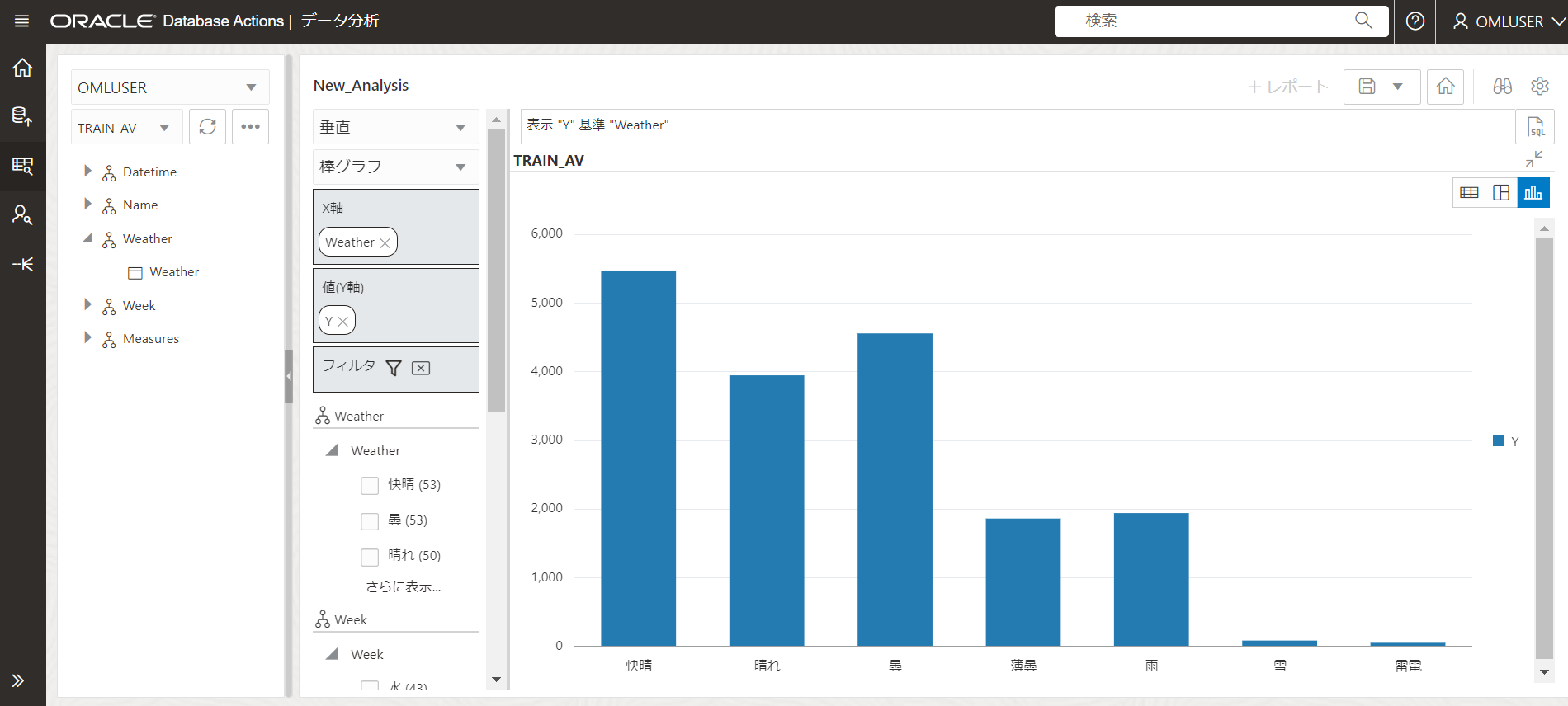Show the SQL for the query
The image size is (1568, 706).
pyautogui.click(x=1536, y=127)
